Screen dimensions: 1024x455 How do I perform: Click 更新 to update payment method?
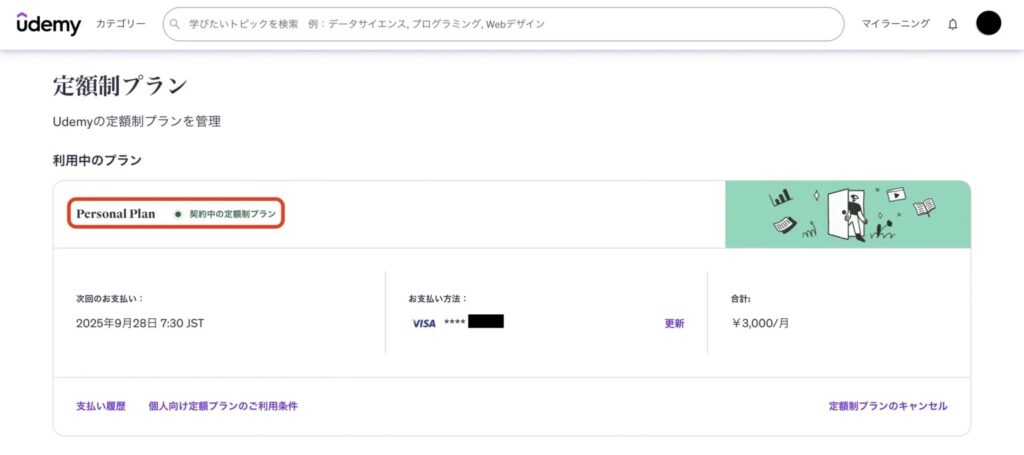(x=674, y=324)
